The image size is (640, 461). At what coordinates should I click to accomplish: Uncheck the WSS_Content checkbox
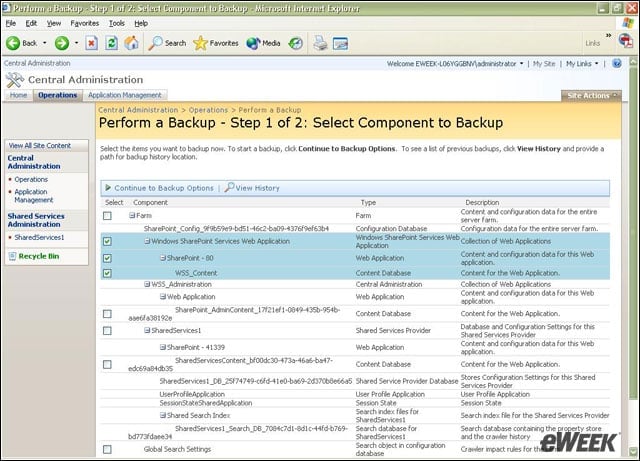coord(107,273)
